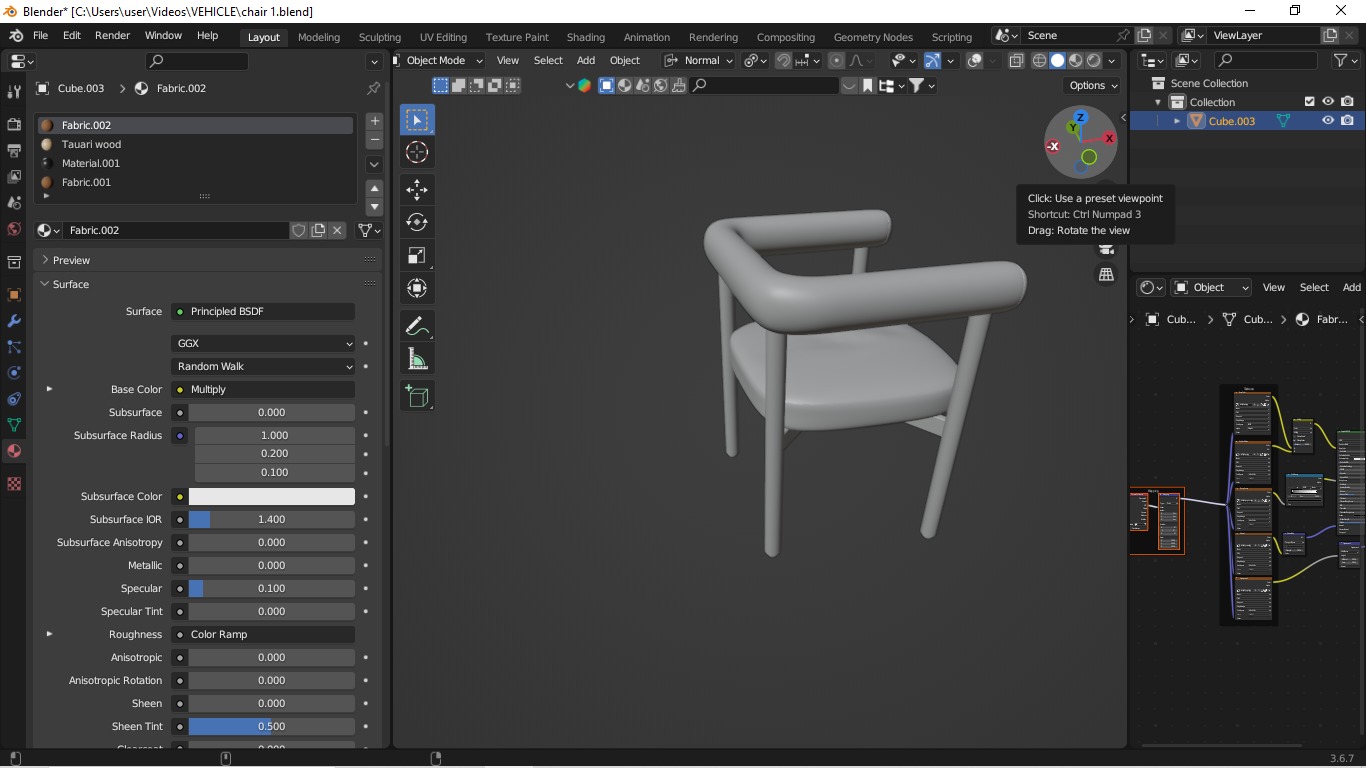Select the Rotate tool
Viewport: 1366px width, 768px height.
coord(417,222)
